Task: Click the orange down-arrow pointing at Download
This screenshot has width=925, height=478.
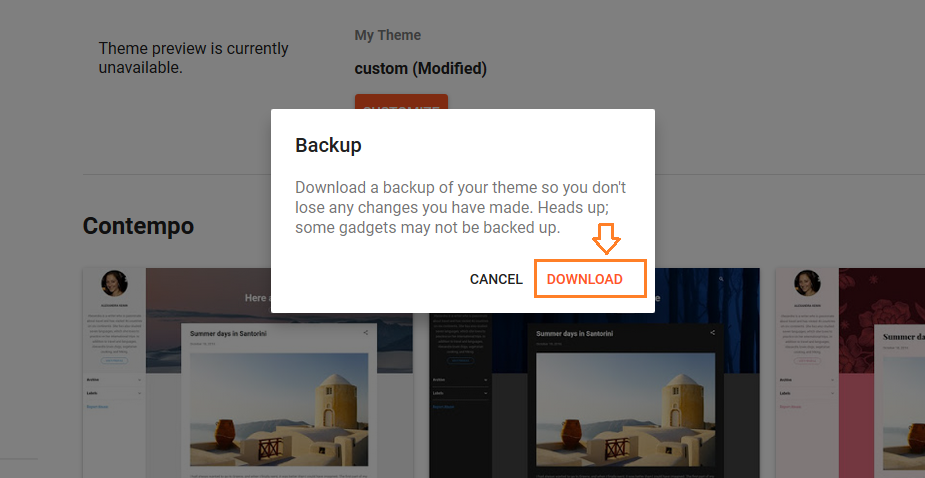Action: point(606,238)
